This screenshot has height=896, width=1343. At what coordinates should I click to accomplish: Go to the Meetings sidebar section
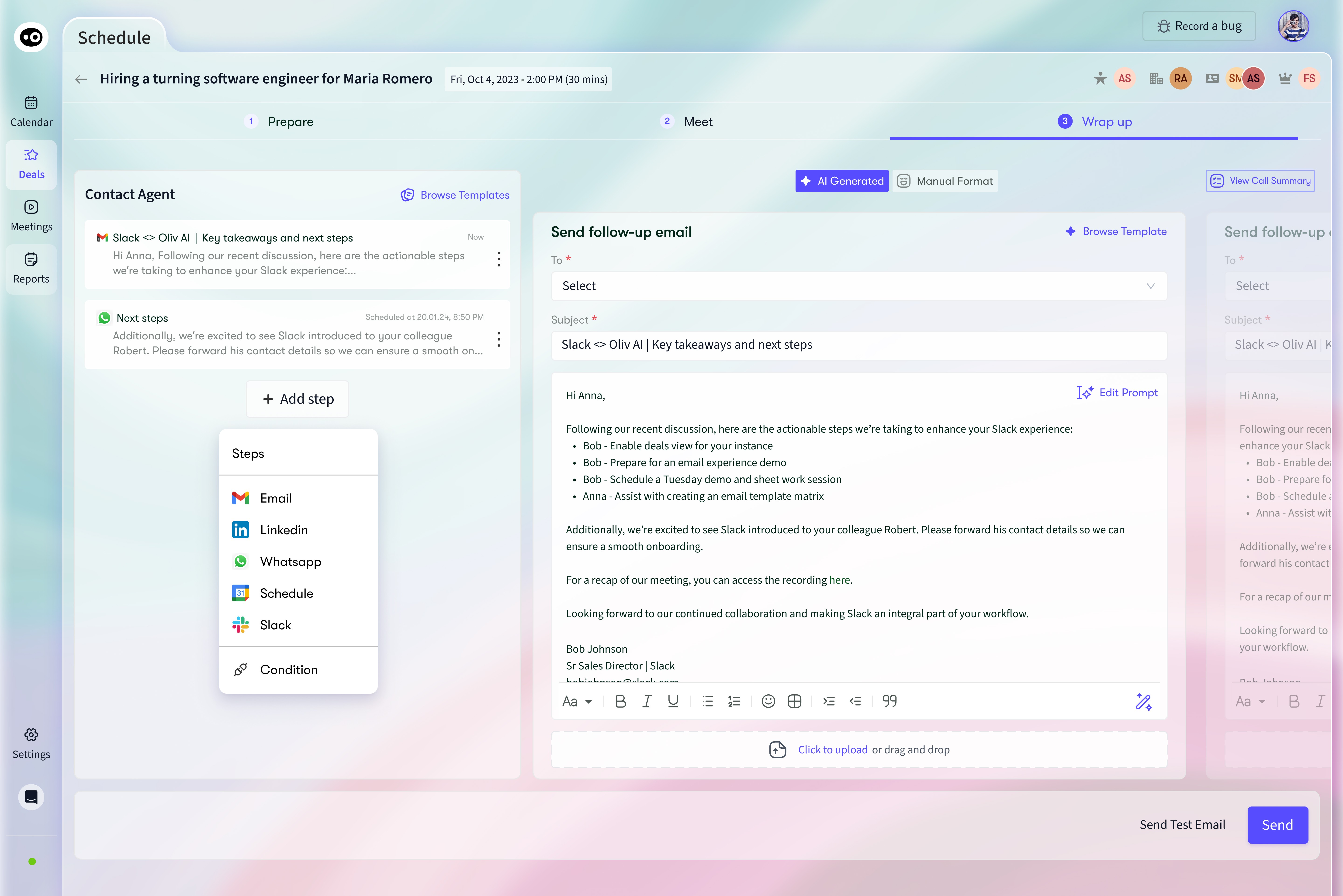(31, 216)
